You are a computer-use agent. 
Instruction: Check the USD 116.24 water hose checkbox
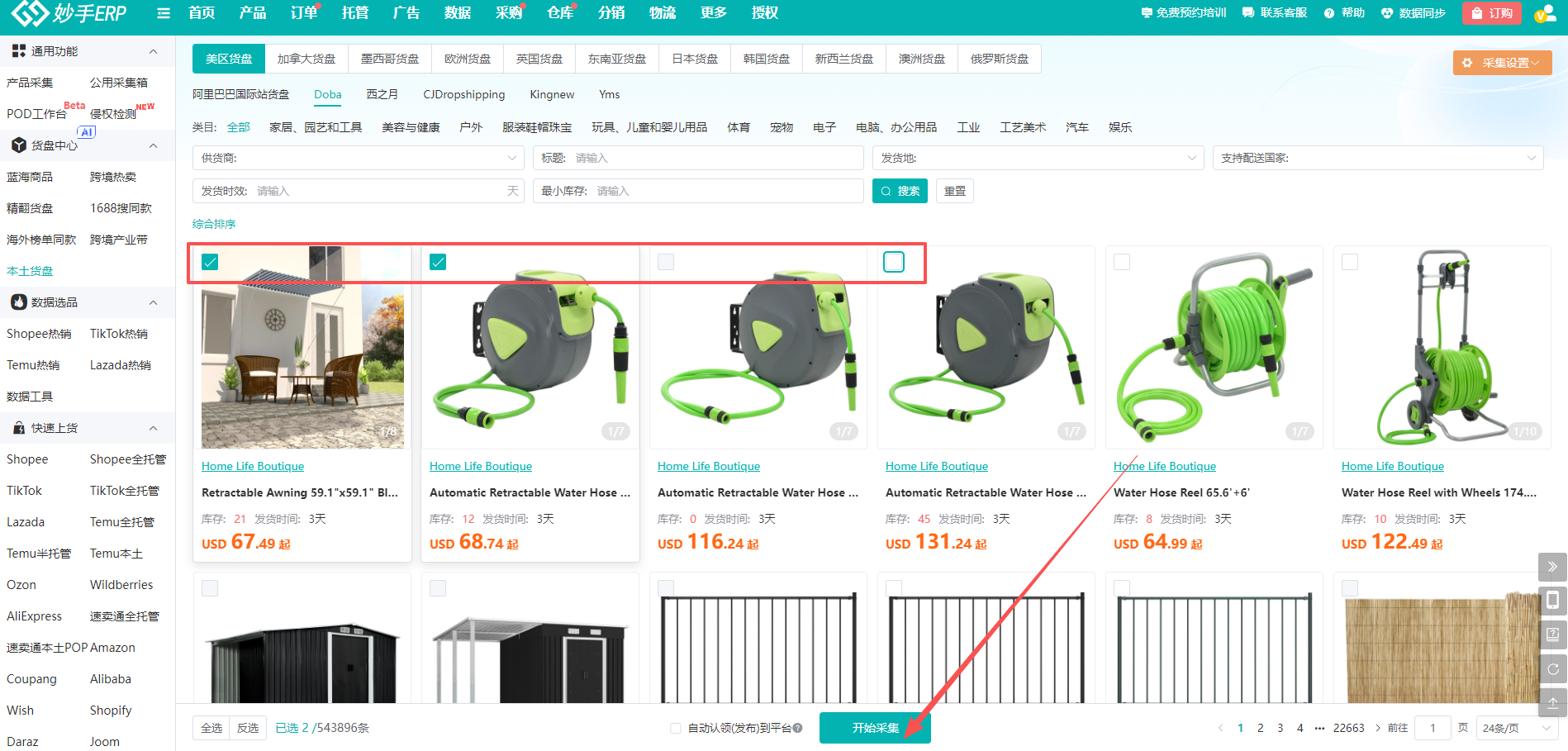click(x=666, y=262)
